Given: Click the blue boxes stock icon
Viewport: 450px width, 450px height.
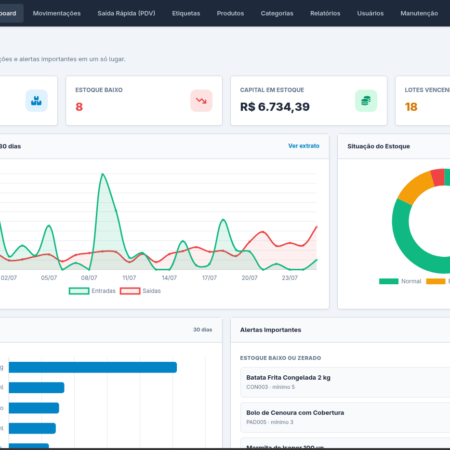Looking at the screenshot, I should point(36,100).
